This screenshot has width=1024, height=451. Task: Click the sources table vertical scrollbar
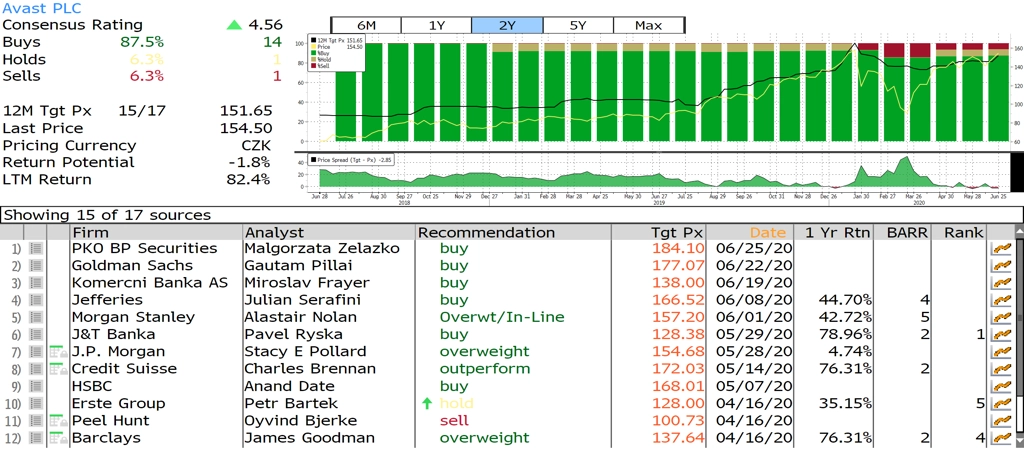point(1019,336)
